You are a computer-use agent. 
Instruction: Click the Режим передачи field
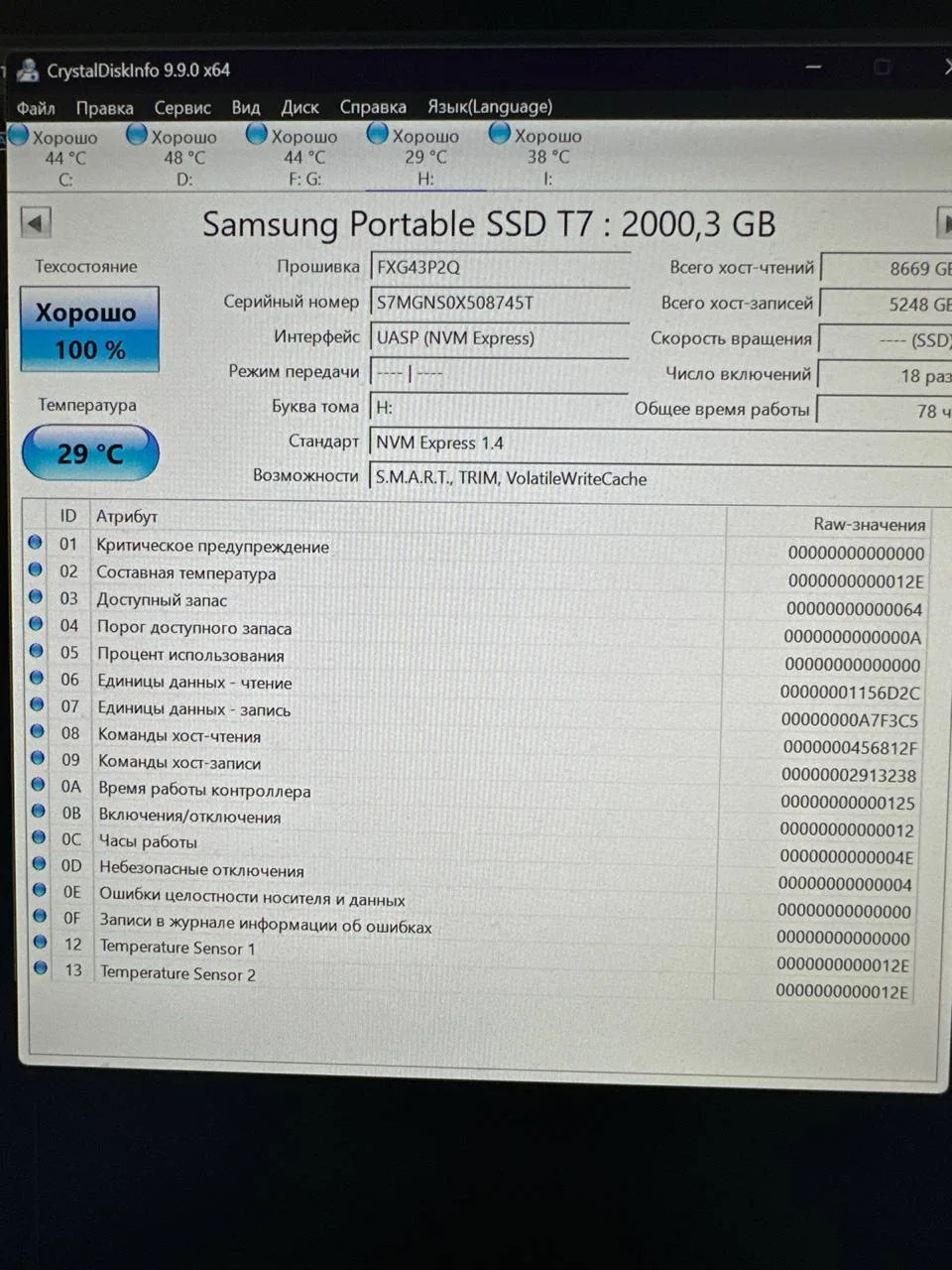point(501,372)
